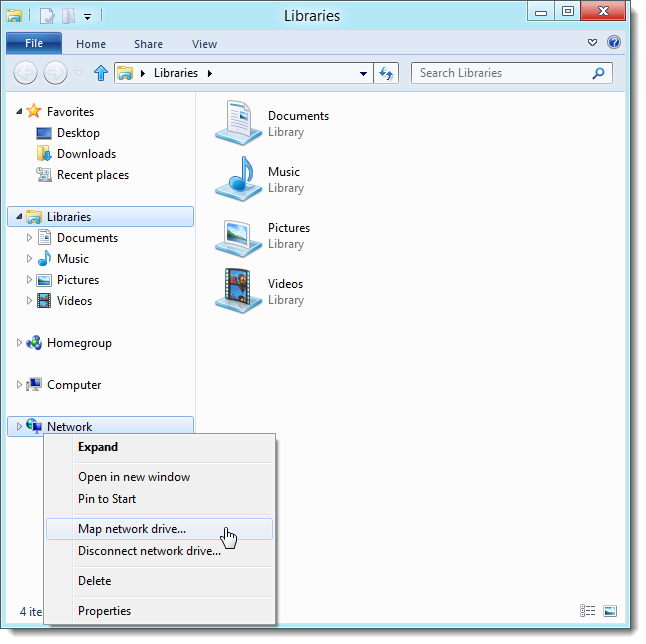The width and height of the screenshot is (646, 644).
Task: Expand Pictures in the navigation tree
Action: point(29,280)
